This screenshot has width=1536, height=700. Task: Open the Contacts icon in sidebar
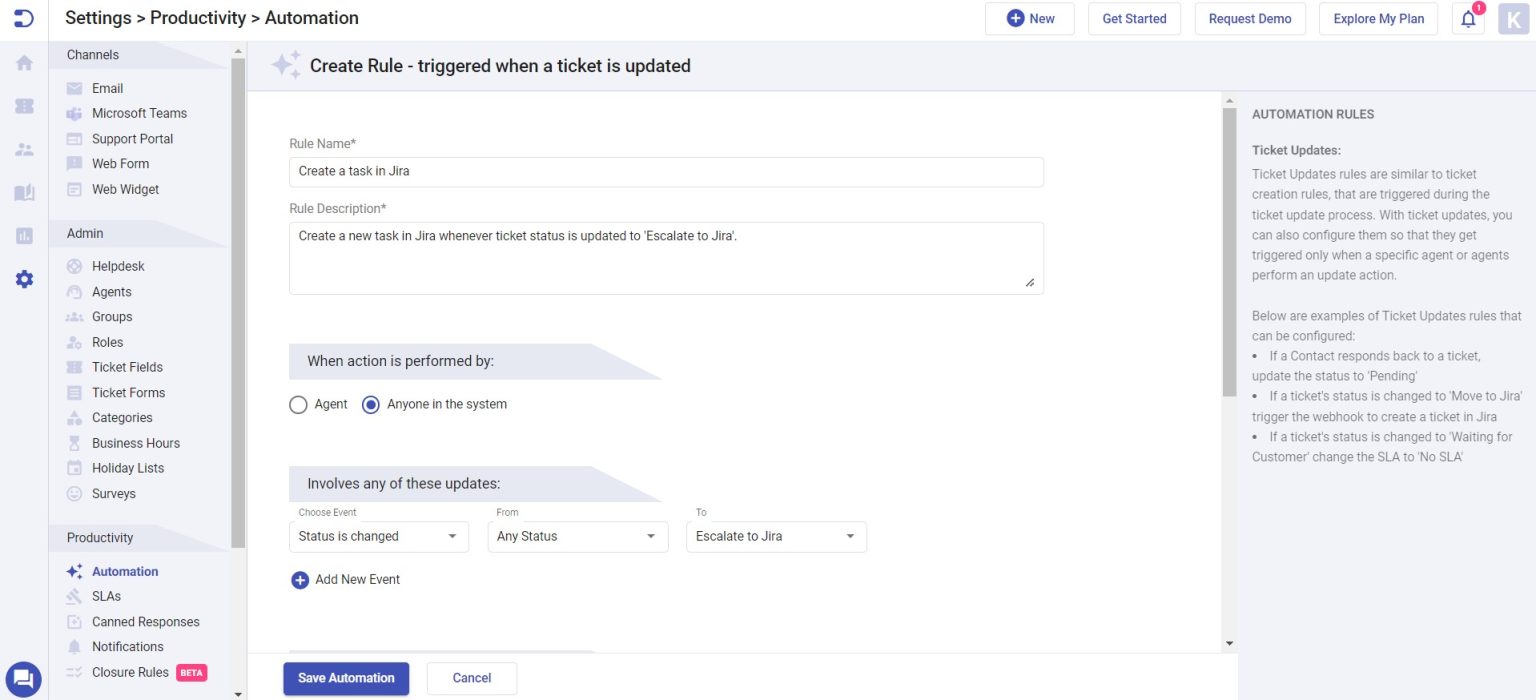pyautogui.click(x=23, y=149)
